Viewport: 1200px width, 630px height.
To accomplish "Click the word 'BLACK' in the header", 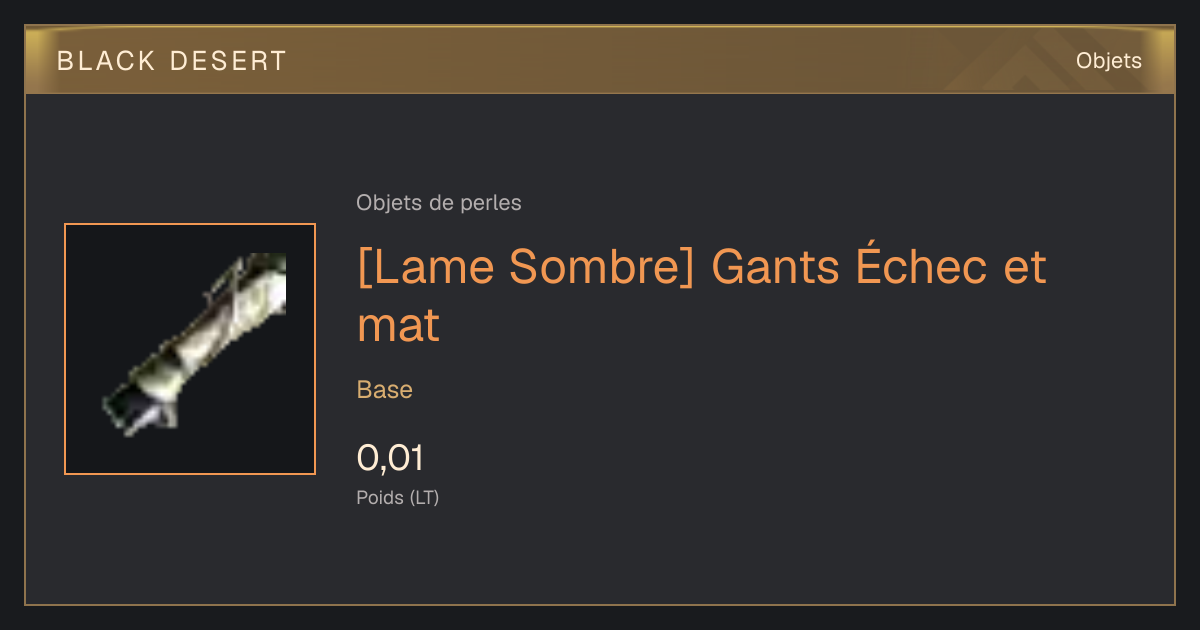I will click(x=107, y=61).
